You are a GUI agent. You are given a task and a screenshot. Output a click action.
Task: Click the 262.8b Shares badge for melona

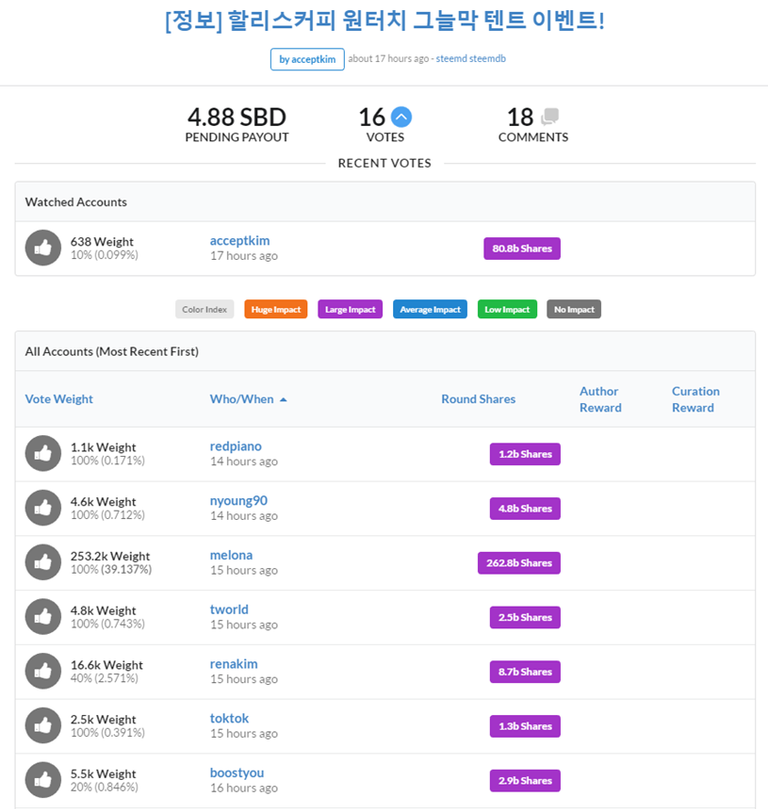pos(519,563)
